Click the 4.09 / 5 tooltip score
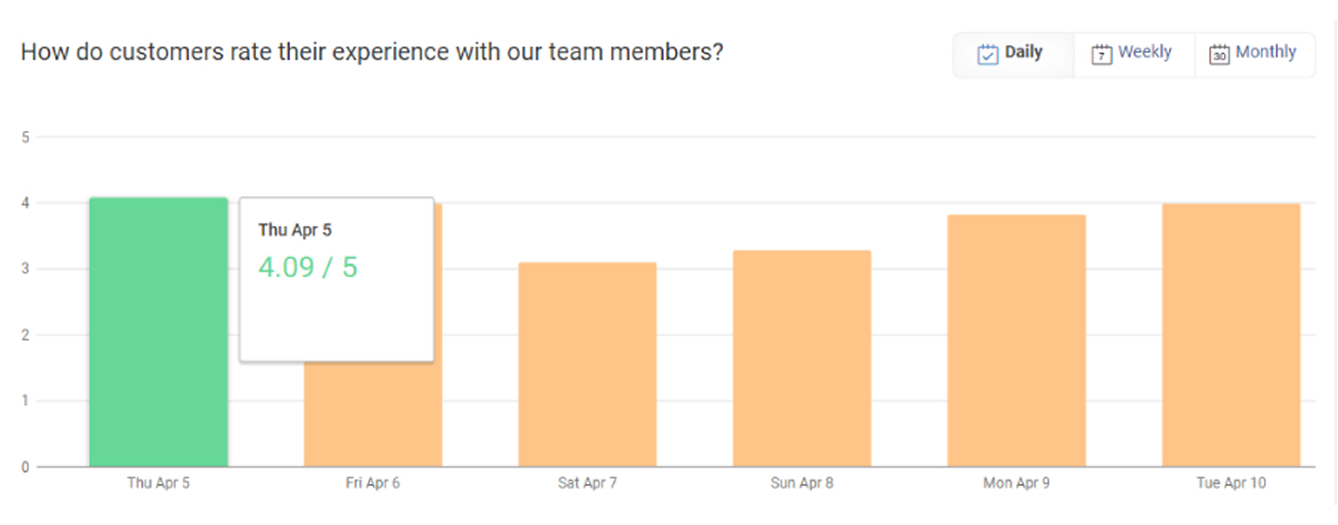This screenshot has height=525, width=1338. [x=308, y=268]
